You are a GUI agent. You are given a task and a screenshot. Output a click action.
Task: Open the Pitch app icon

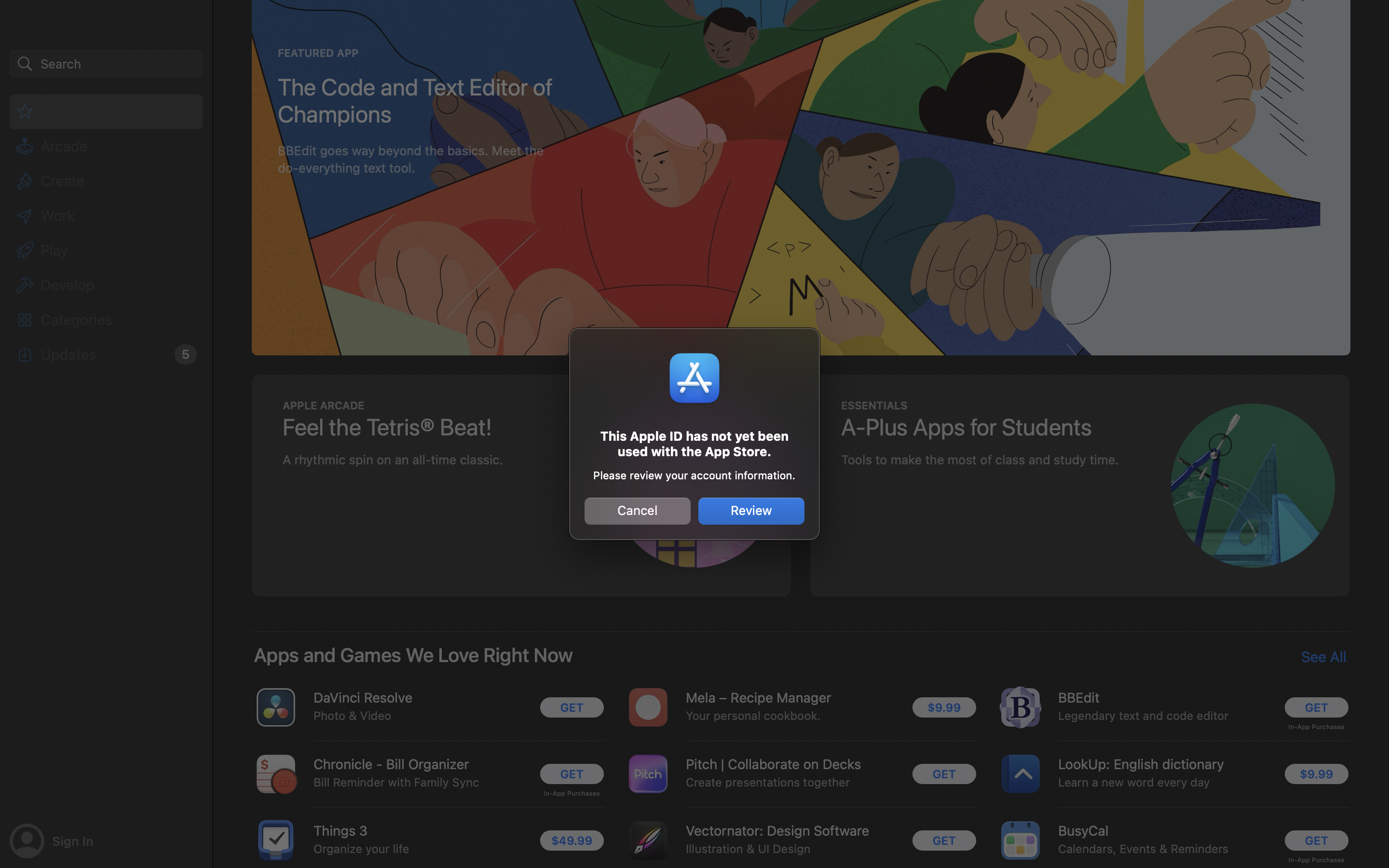point(648,774)
